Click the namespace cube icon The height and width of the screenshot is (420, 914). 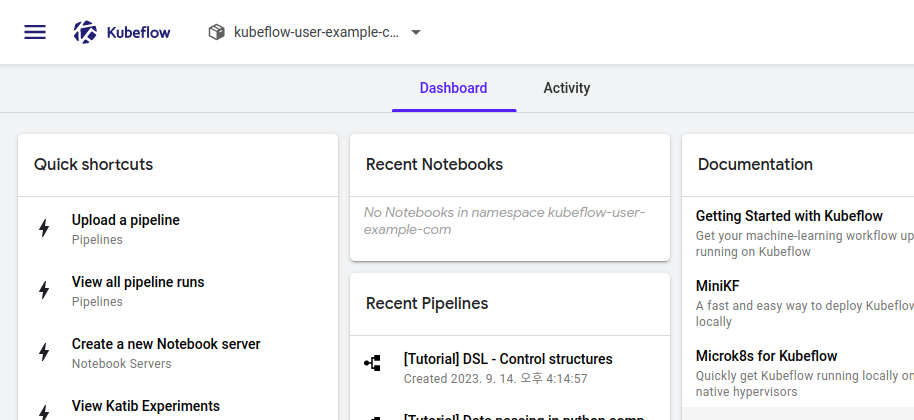click(x=216, y=32)
